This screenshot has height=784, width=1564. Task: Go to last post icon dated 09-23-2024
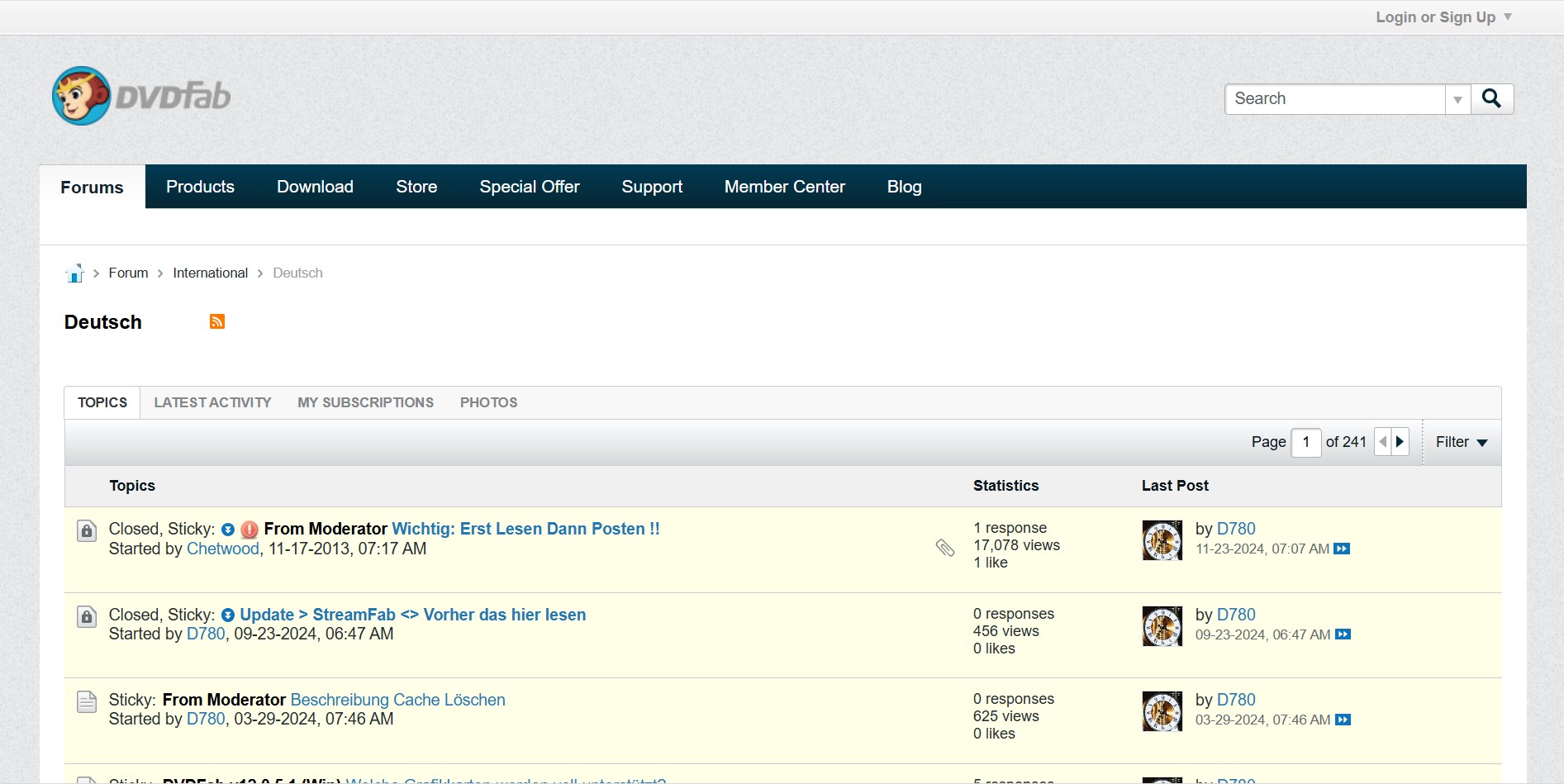[x=1343, y=634]
